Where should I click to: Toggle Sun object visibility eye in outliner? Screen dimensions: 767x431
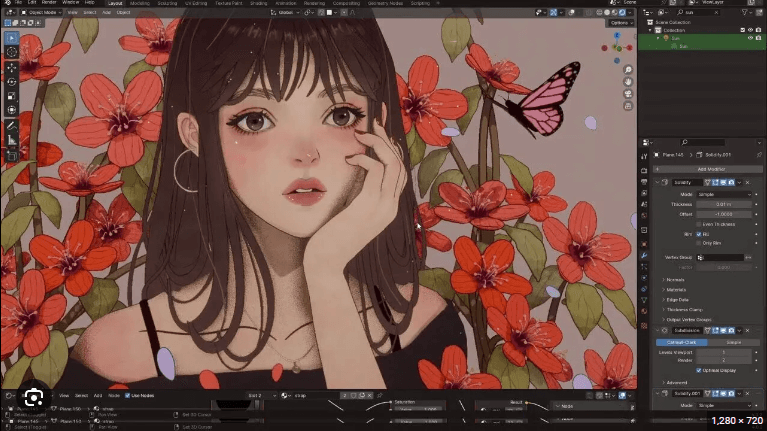point(750,38)
